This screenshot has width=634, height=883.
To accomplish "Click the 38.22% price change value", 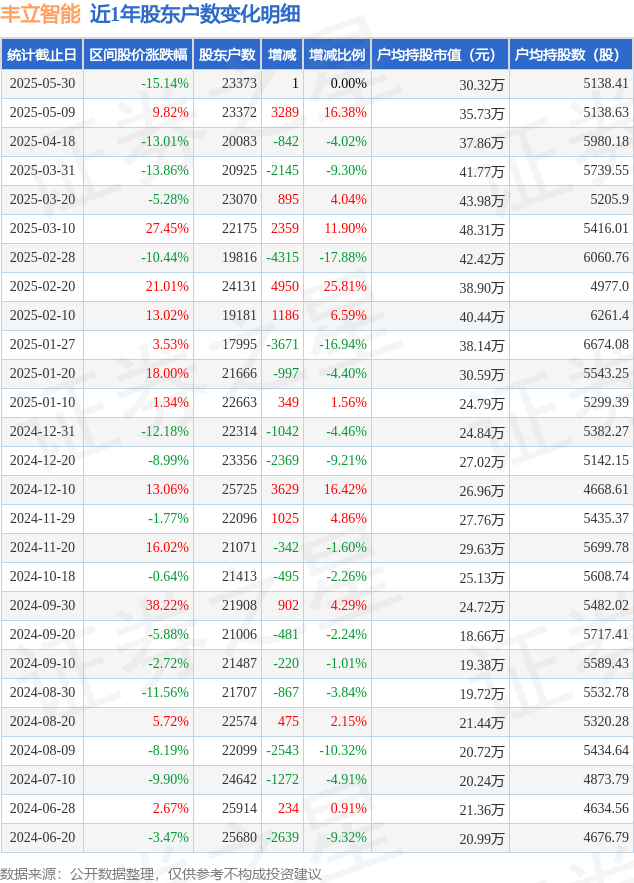I will point(167,605).
